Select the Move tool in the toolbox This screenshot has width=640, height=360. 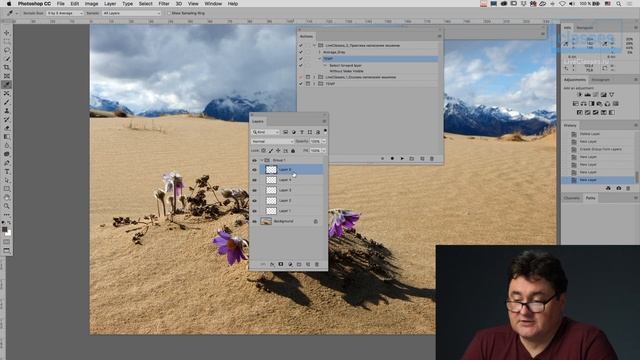(7, 33)
